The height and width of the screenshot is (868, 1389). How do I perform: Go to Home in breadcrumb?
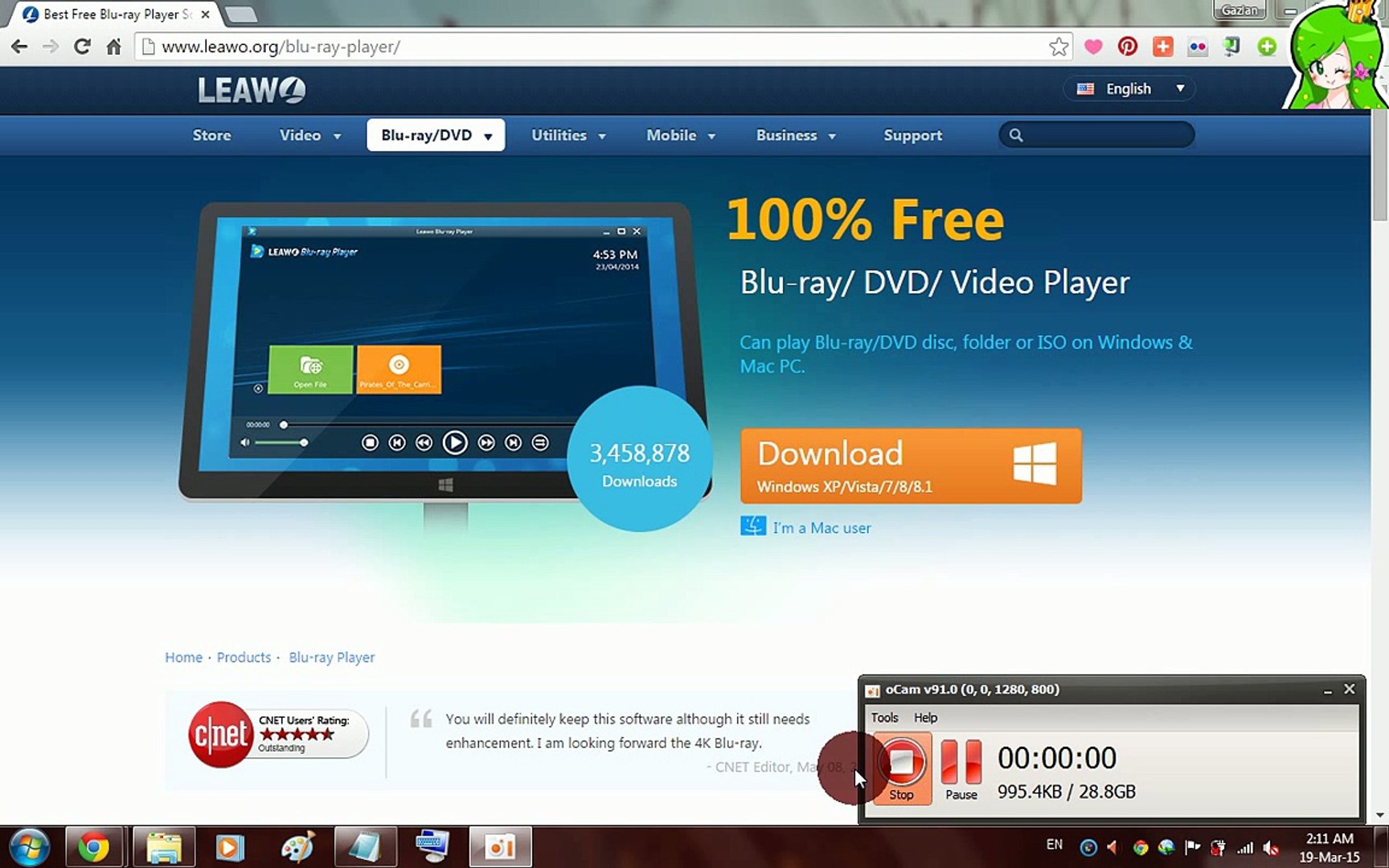tap(183, 657)
